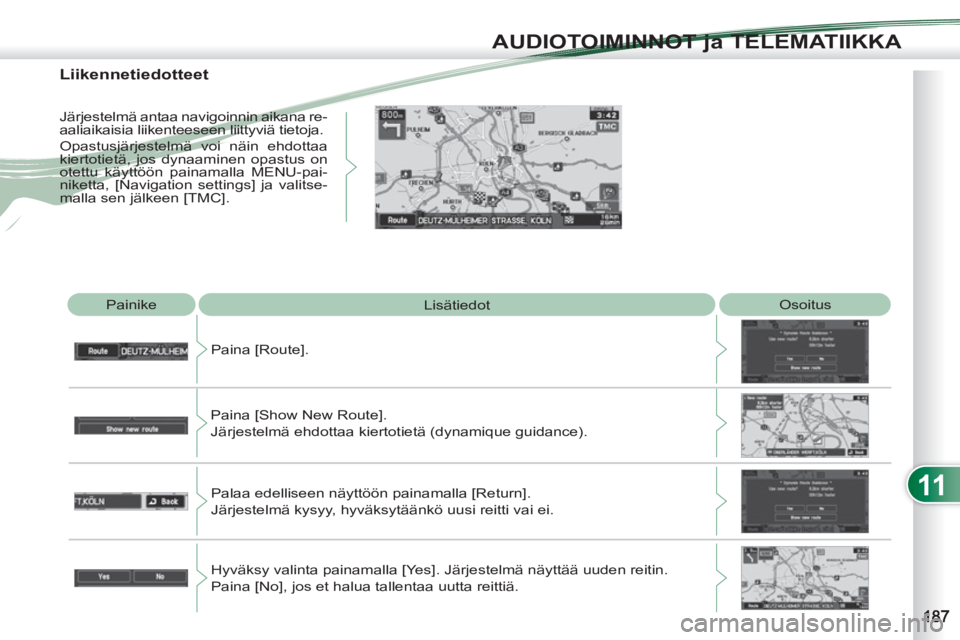Image resolution: width=960 pixels, height=640 pixels.
Task: Choose the No button in the table
Action: click(160, 577)
